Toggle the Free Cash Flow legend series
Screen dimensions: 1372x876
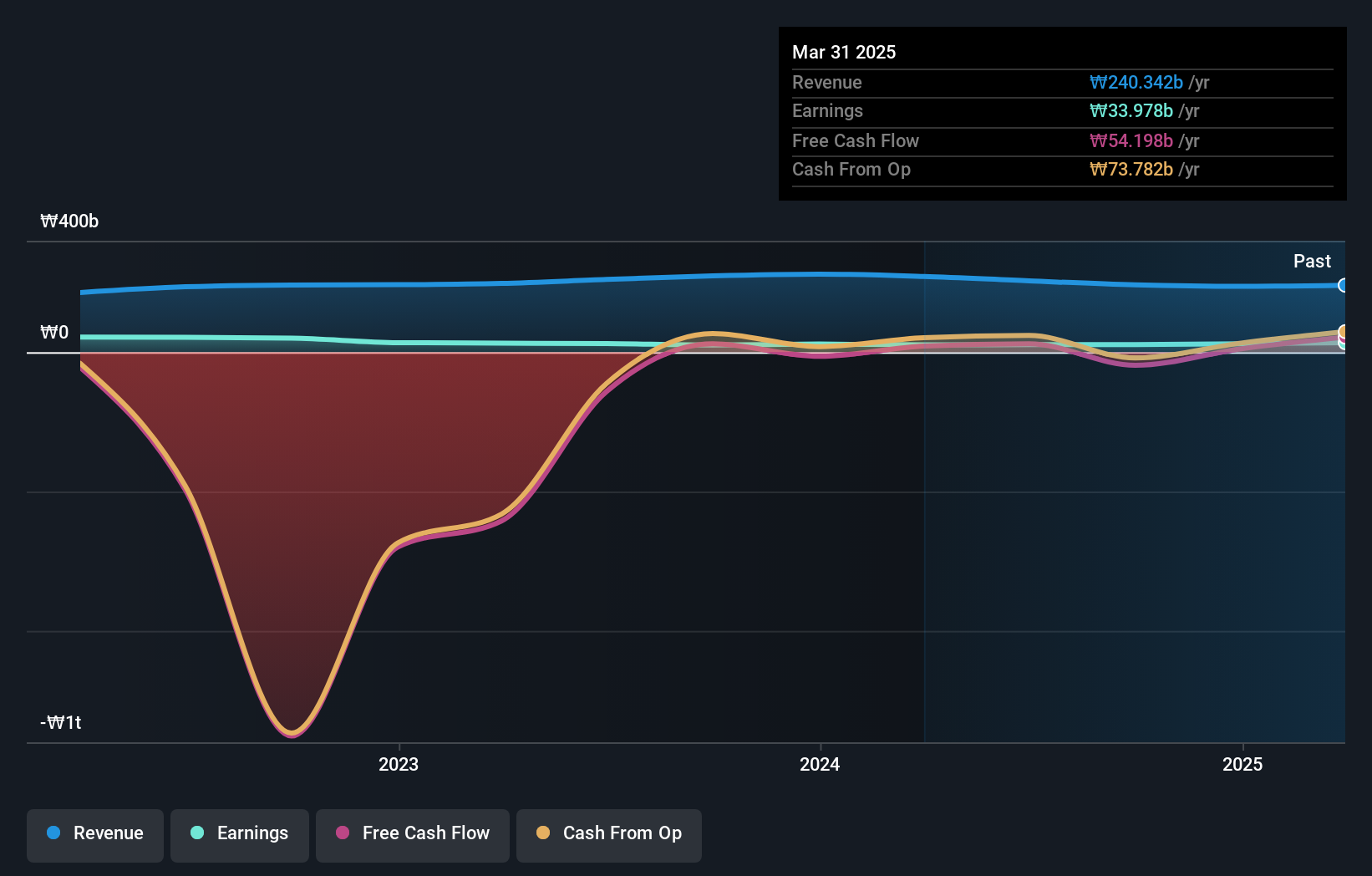[x=413, y=835]
